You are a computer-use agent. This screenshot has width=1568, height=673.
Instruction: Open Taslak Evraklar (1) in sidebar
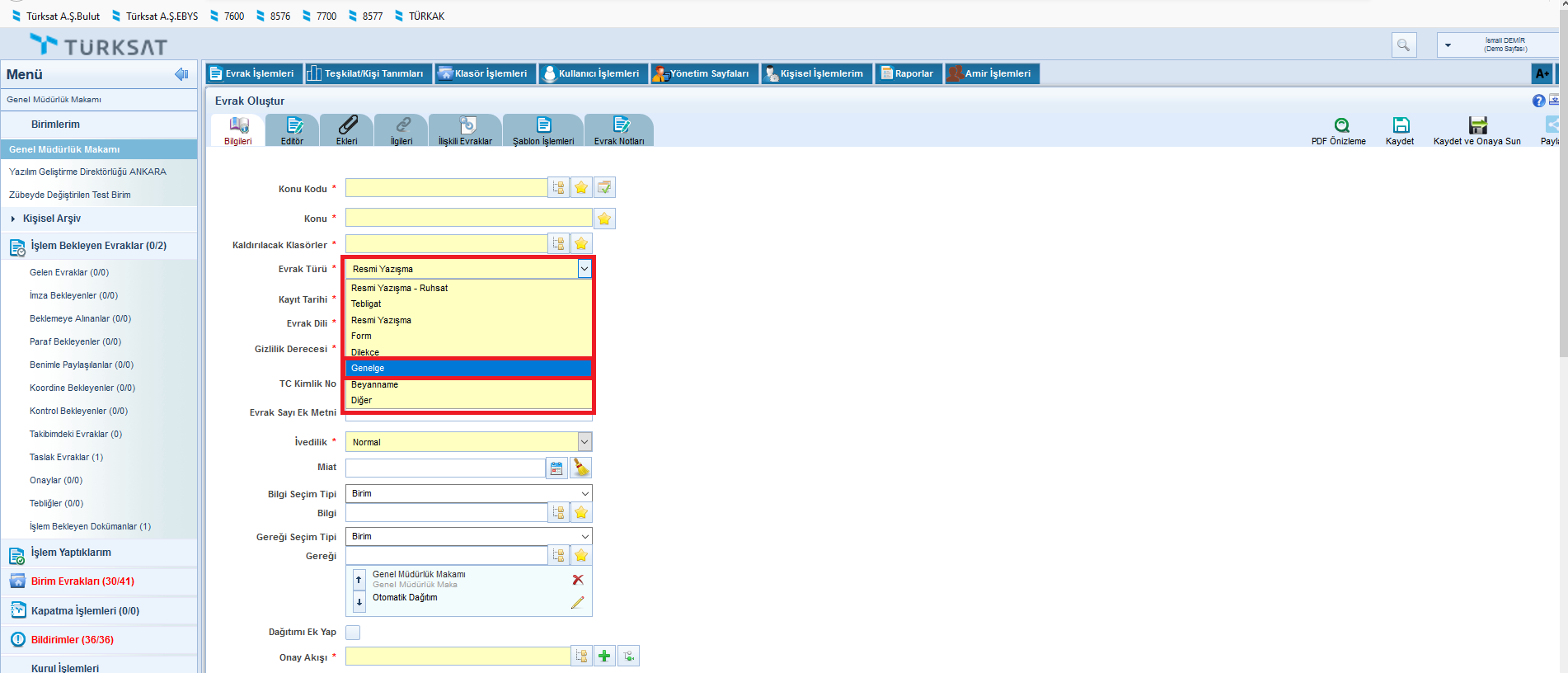coord(66,457)
